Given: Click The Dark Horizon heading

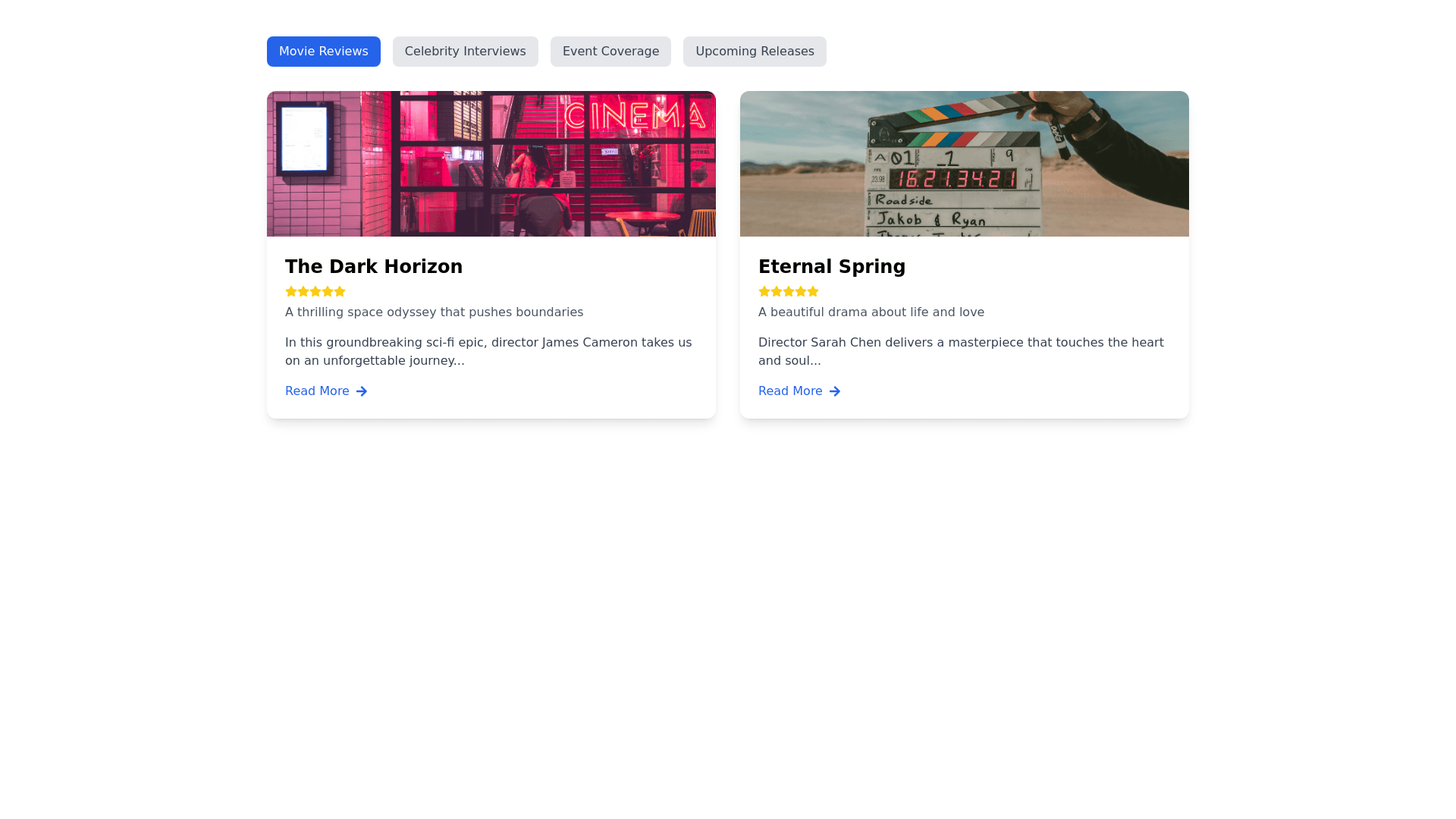Looking at the screenshot, I should [374, 267].
